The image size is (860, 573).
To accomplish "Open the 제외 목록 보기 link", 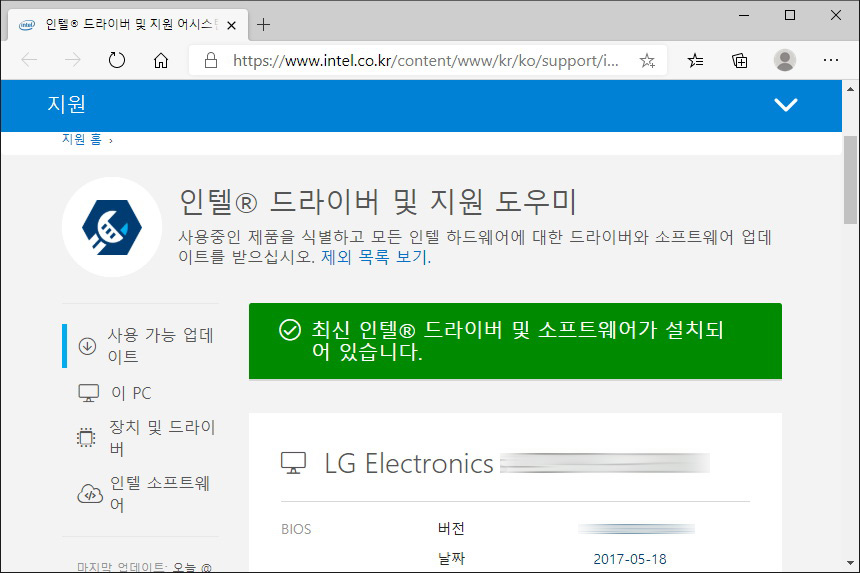I will (x=376, y=257).
